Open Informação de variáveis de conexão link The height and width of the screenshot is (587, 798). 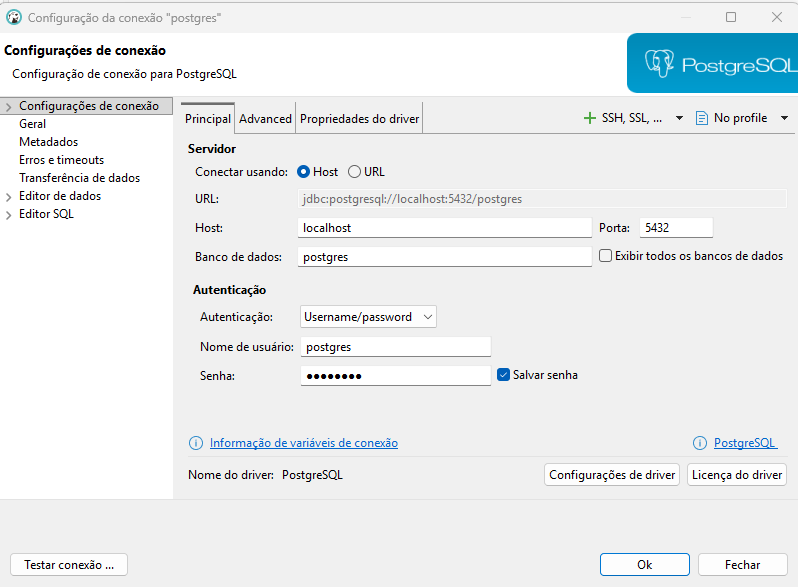pyautogui.click(x=304, y=443)
